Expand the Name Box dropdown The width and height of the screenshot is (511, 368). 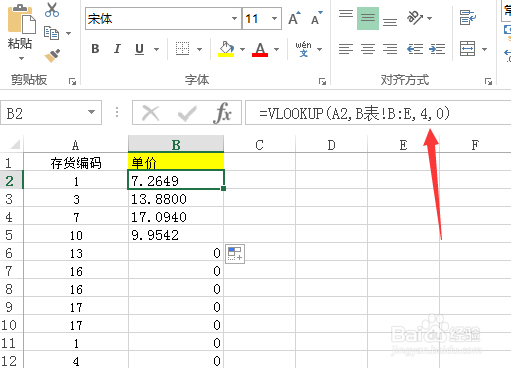coord(92,113)
